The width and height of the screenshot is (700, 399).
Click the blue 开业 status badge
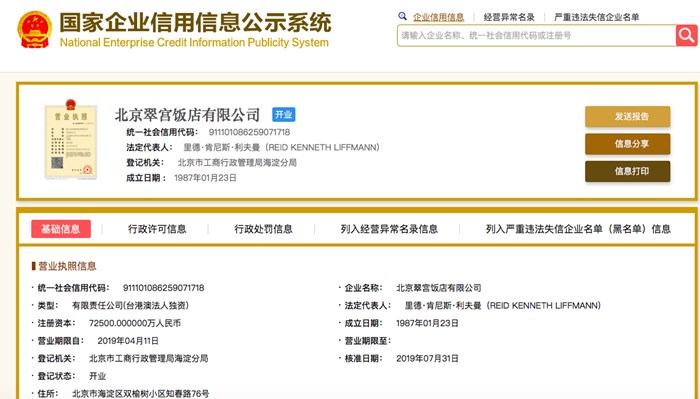(283, 115)
